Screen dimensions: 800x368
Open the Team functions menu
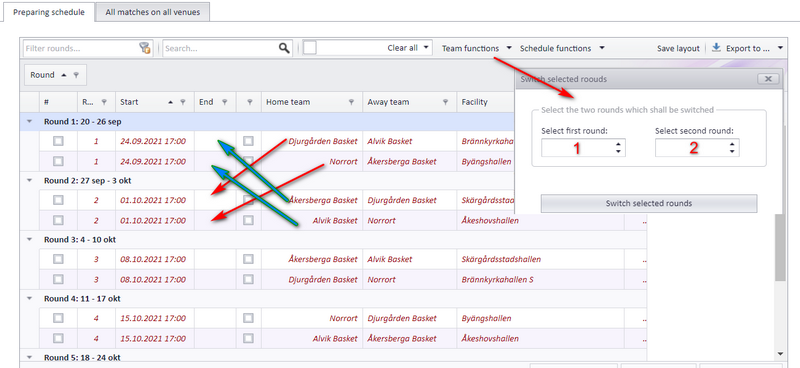coord(477,48)
